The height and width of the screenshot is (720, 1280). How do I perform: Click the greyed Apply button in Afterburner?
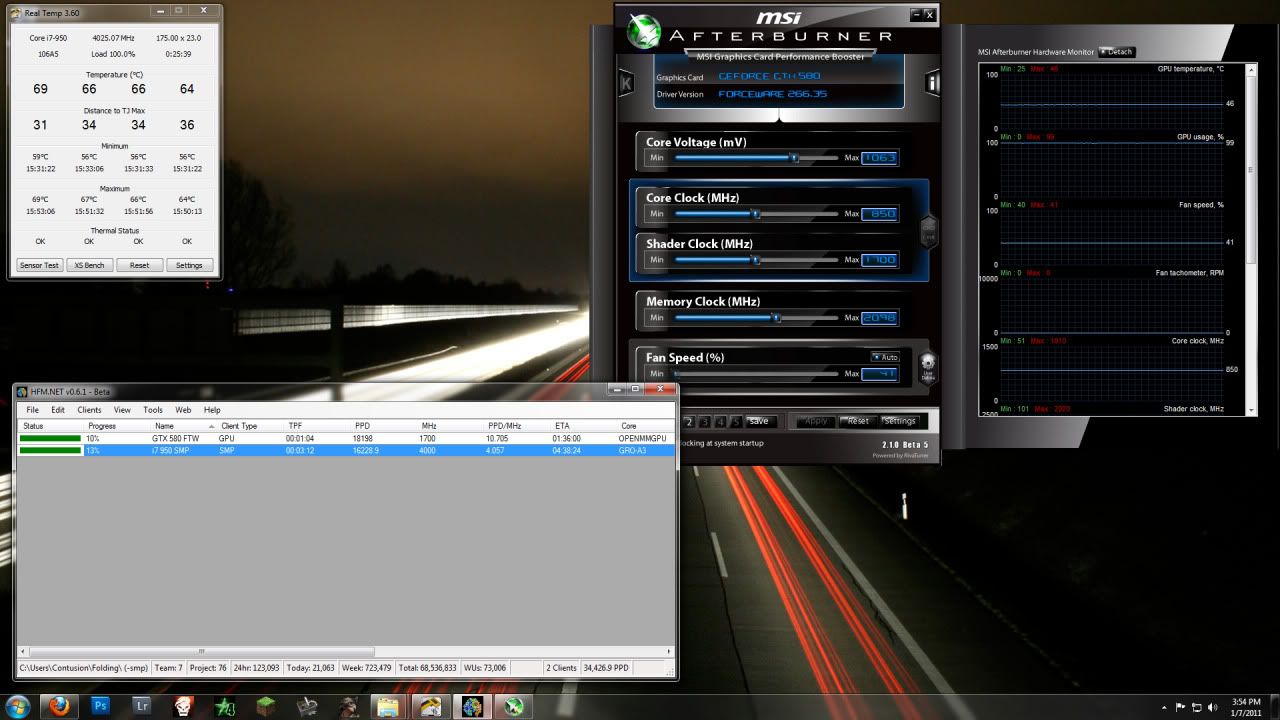coord(816,421)
